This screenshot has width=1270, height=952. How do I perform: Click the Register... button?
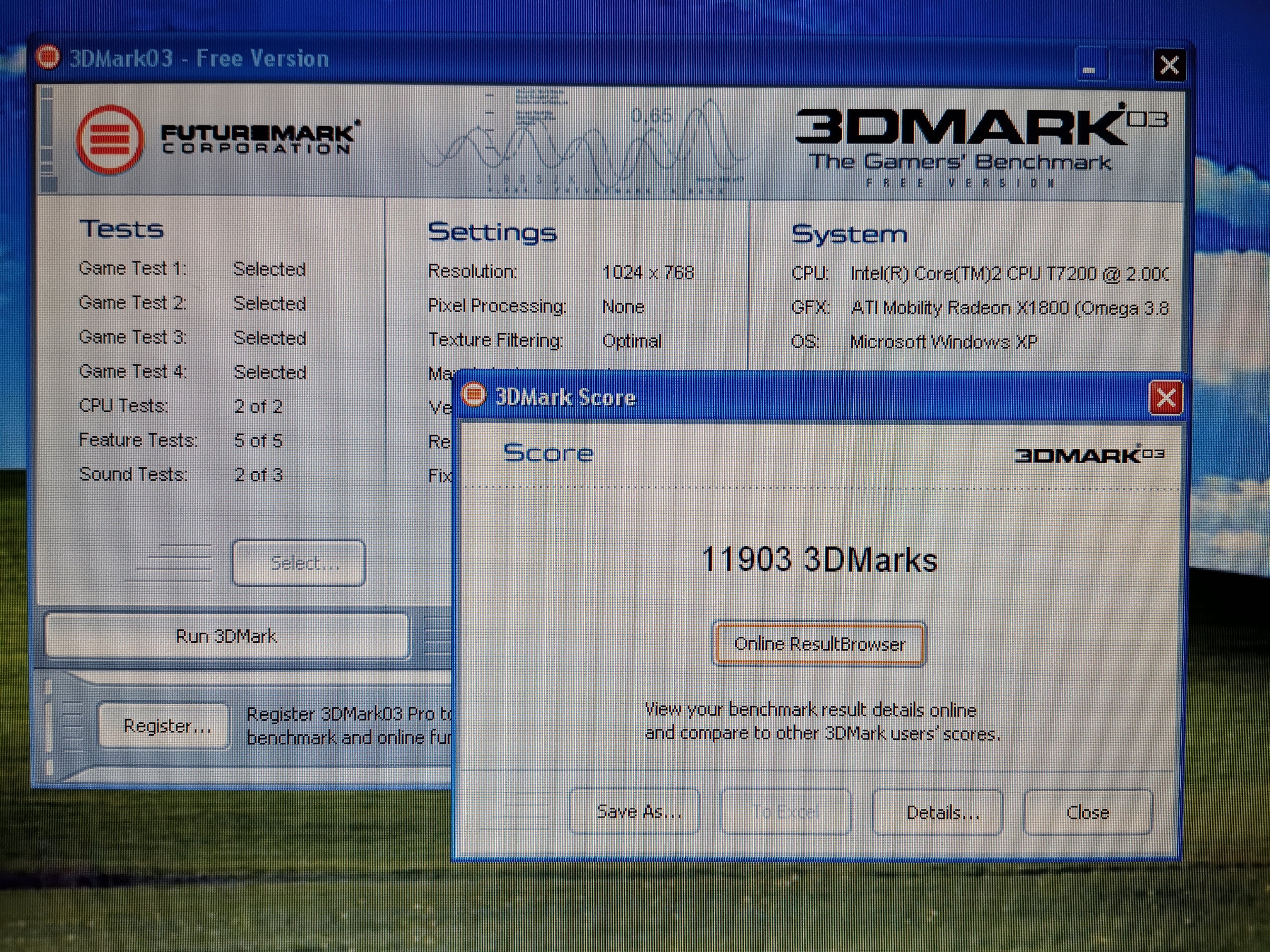(x=164, y=727)
